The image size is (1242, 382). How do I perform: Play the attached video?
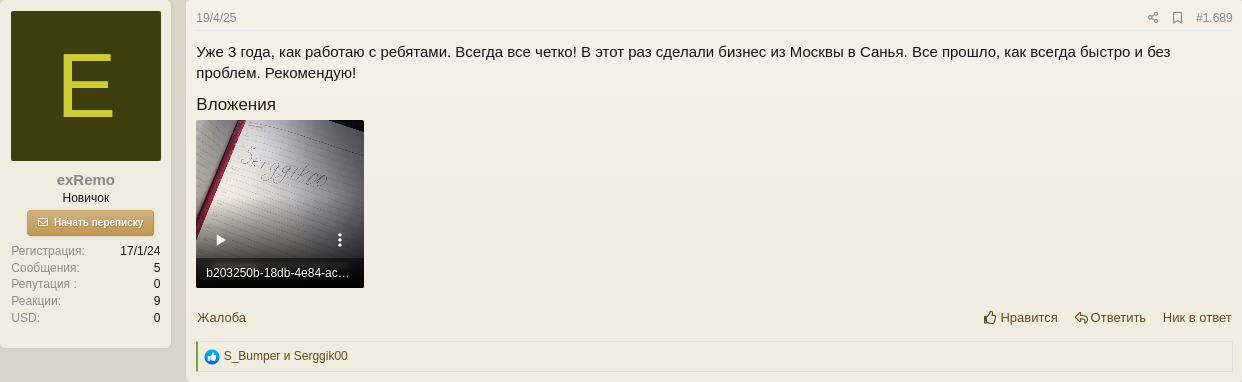coord(221,240)
